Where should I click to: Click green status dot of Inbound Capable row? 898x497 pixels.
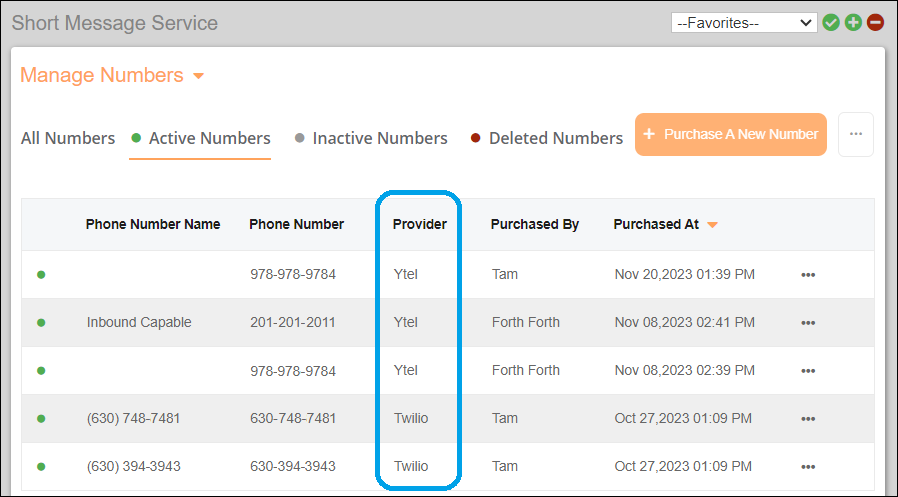[x=41, y=323]
